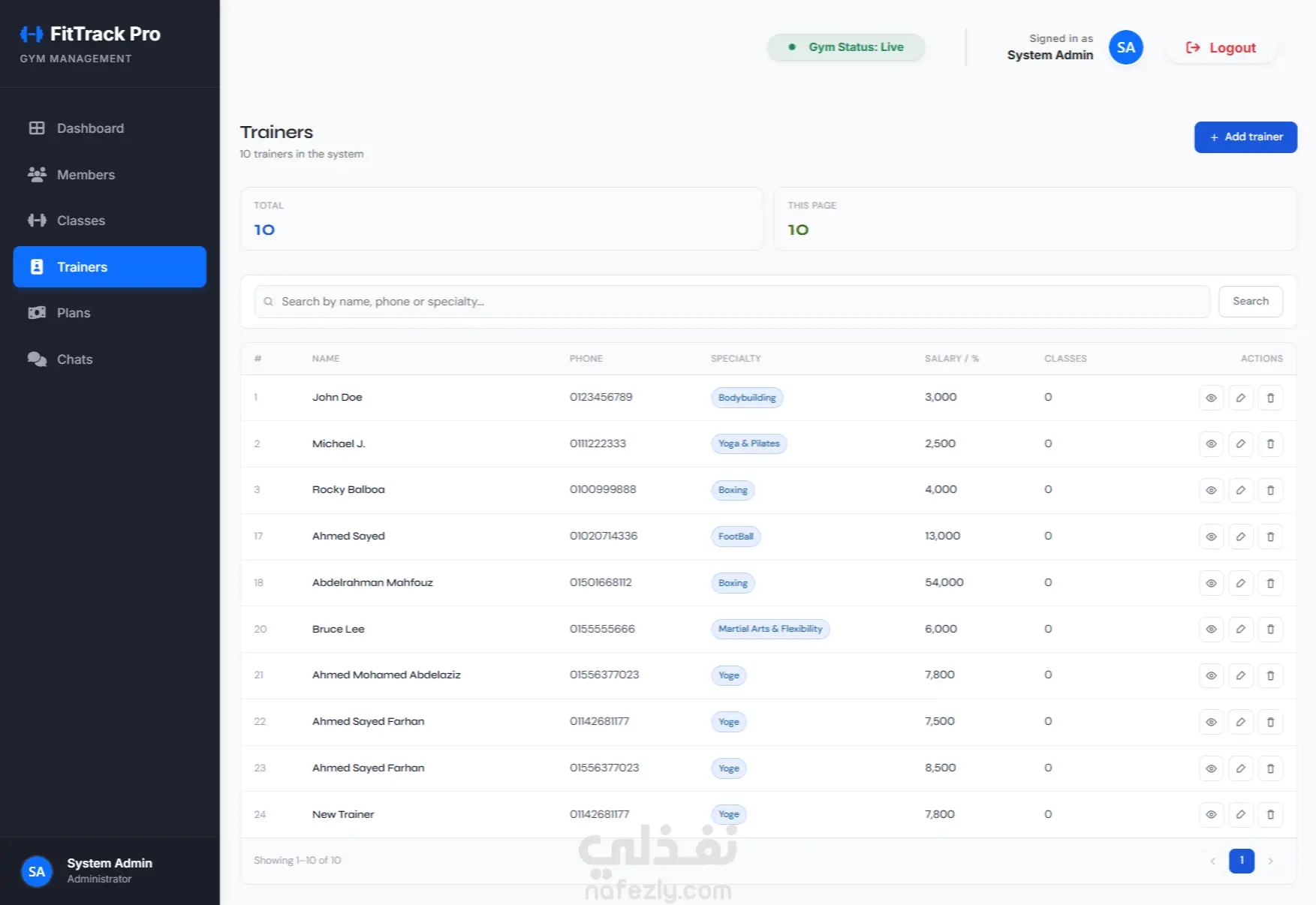Click the previous page chevron
Image resolution: width=1316 pixels, height=905 pixels.
point(1212,861)
